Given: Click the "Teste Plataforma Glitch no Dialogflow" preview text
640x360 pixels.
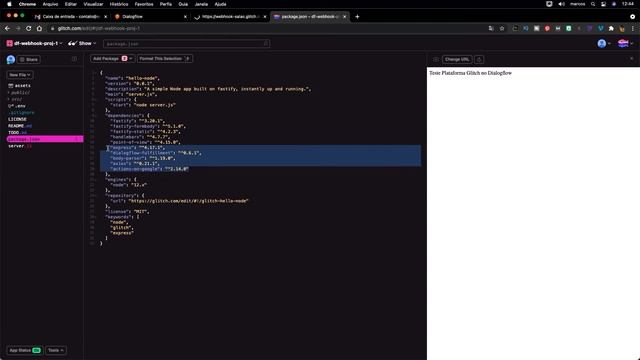Looking at the screenshot, I should point(470,73).
